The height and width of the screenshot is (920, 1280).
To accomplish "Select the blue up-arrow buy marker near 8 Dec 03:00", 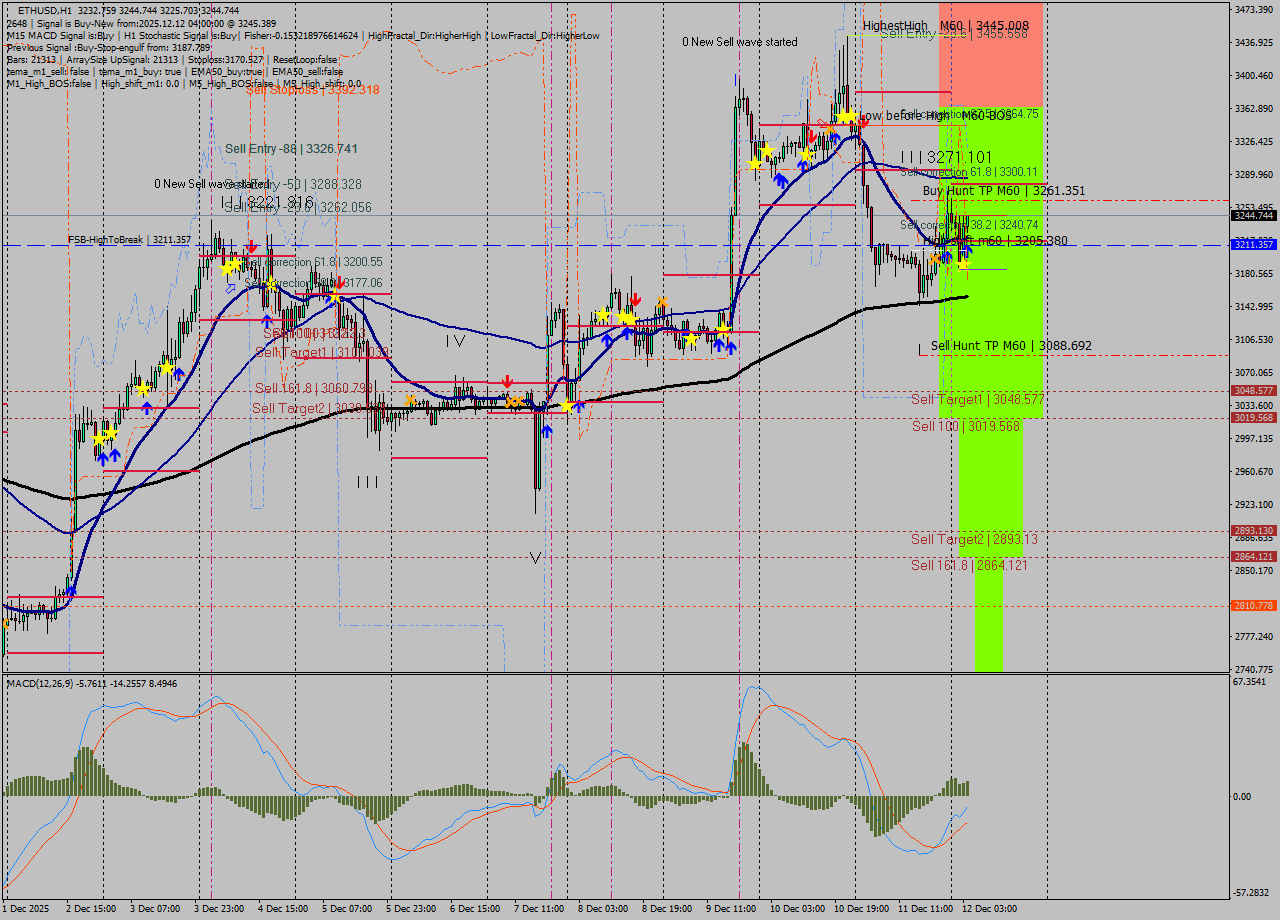I will coord(608,341).
